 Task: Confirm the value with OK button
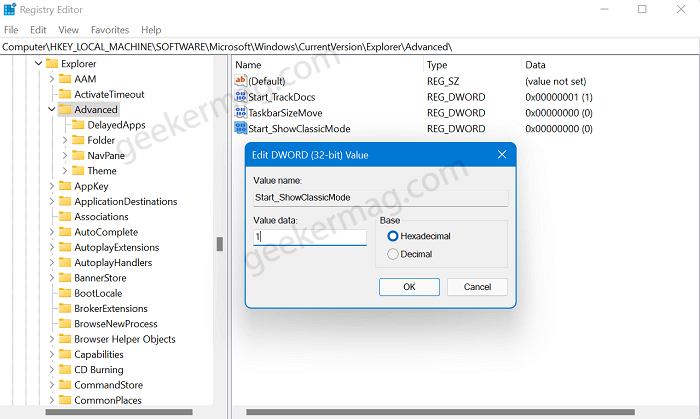[x=409, y=287]
